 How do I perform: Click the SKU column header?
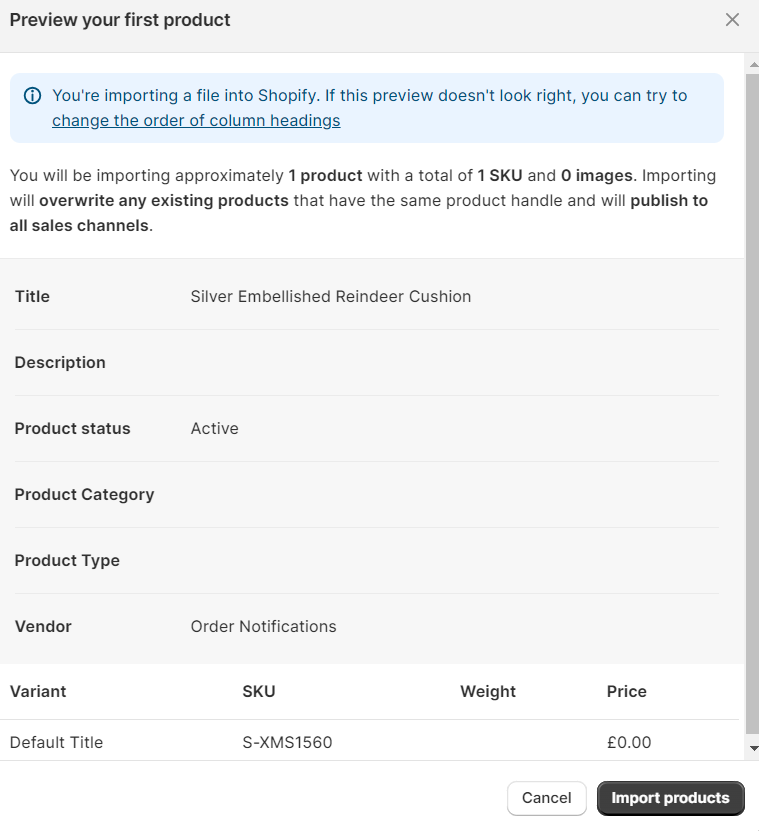(259, 691)
